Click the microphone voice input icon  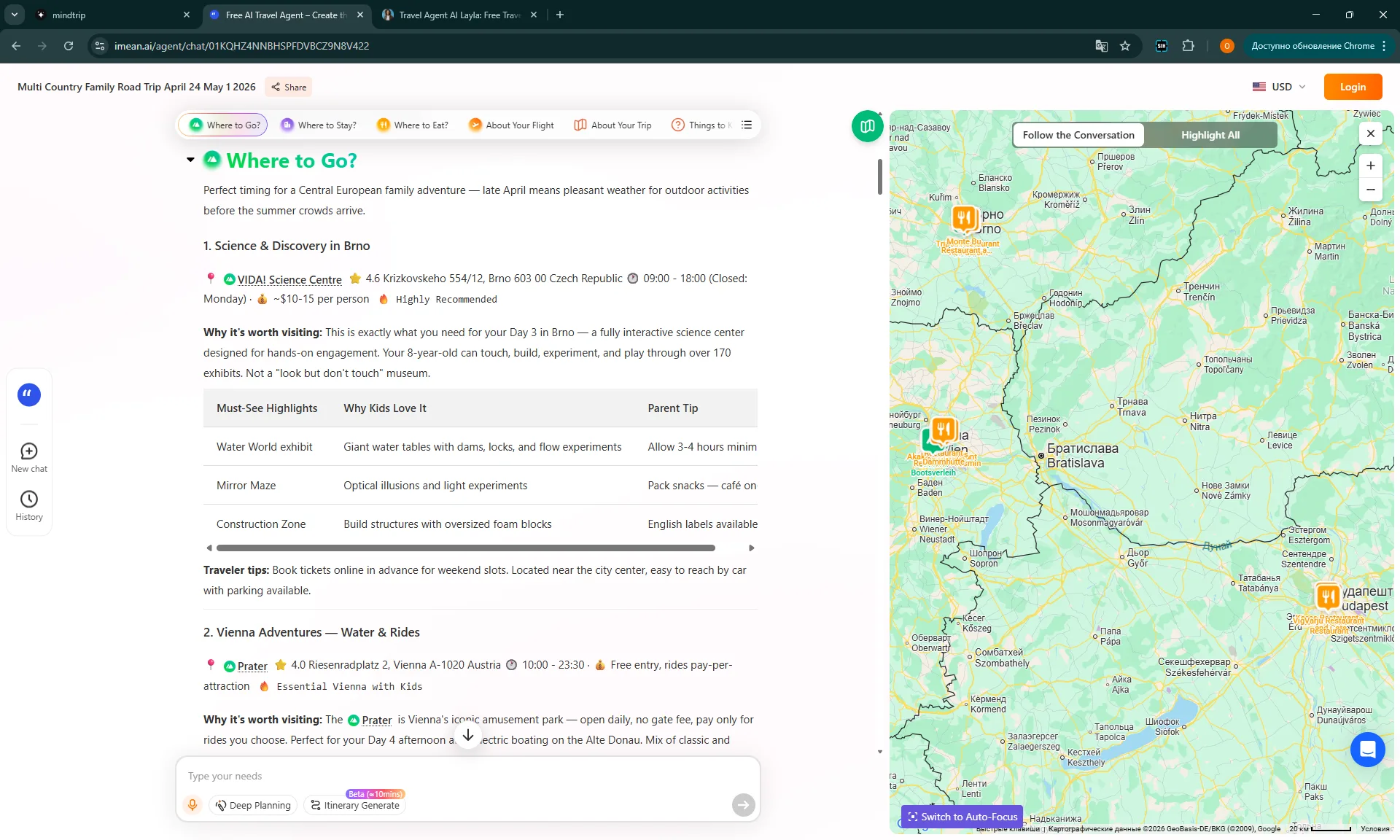point(192,804)
